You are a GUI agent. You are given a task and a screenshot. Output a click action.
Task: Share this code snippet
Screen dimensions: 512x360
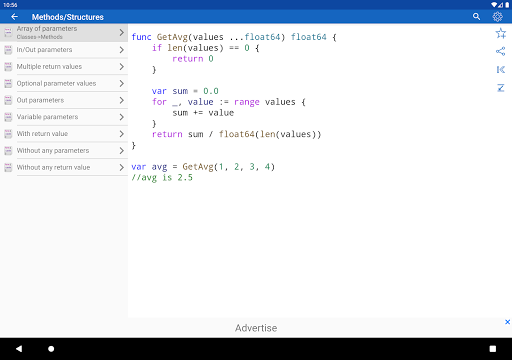[x=501, y=51]
